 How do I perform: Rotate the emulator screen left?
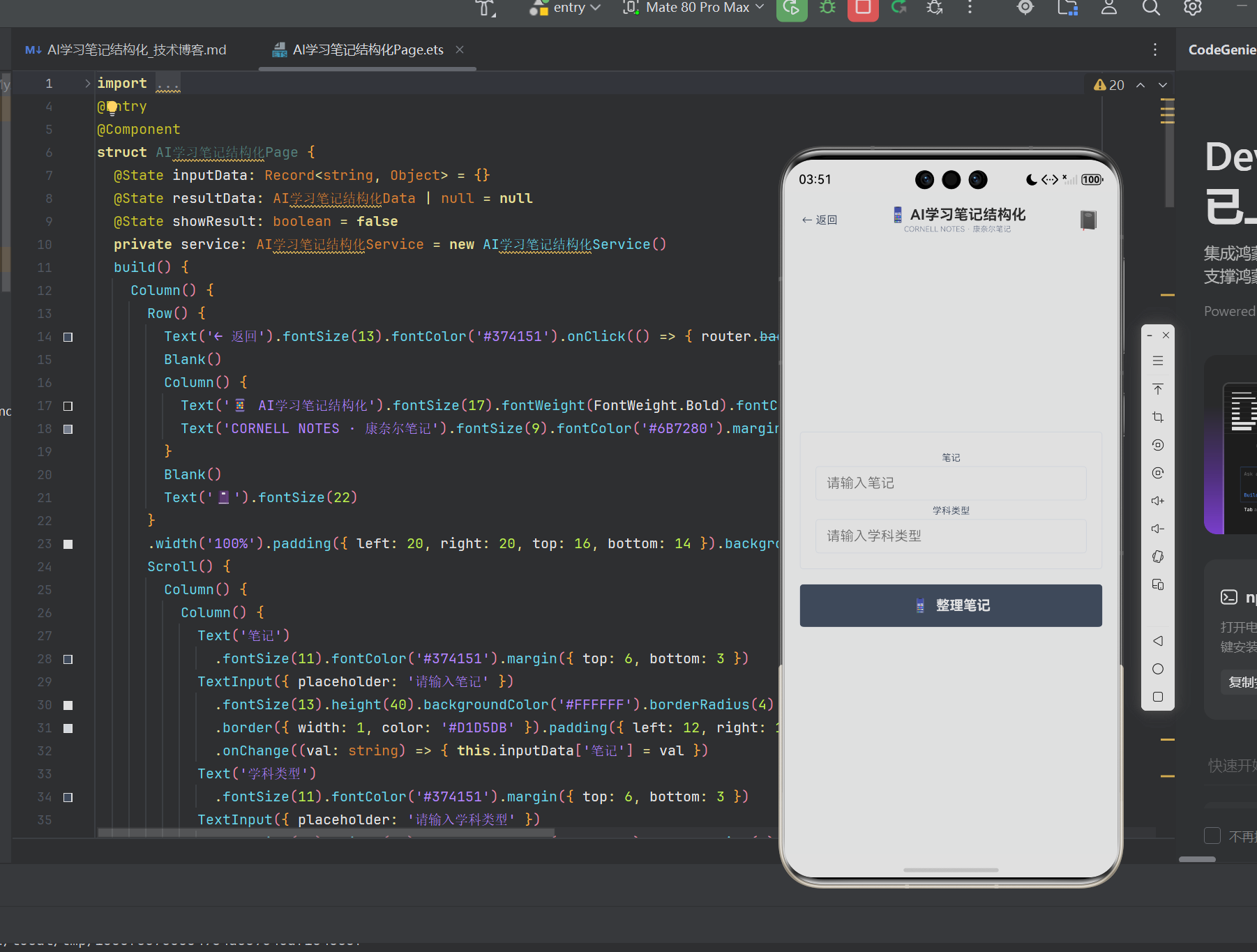[1158, 445]
